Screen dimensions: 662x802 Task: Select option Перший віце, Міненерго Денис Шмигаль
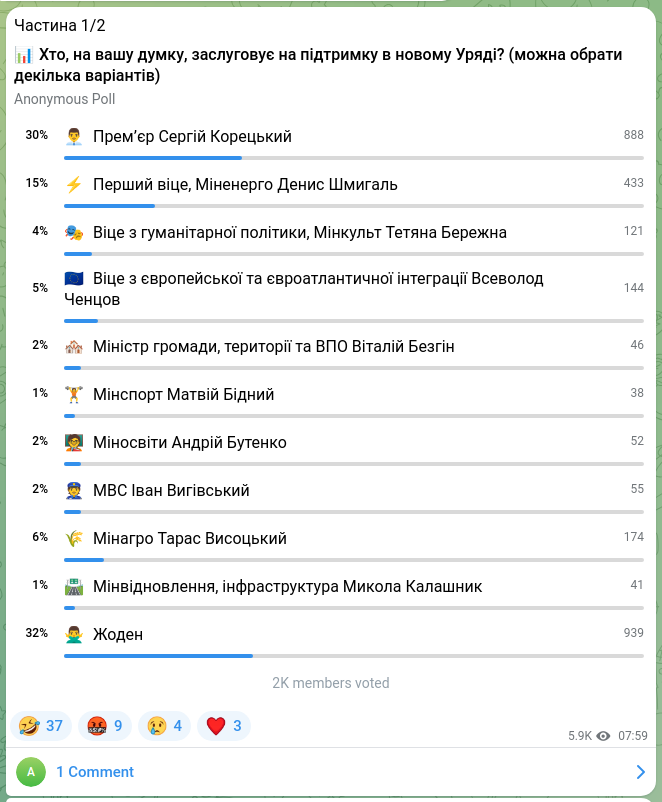(x=331, y=189)
